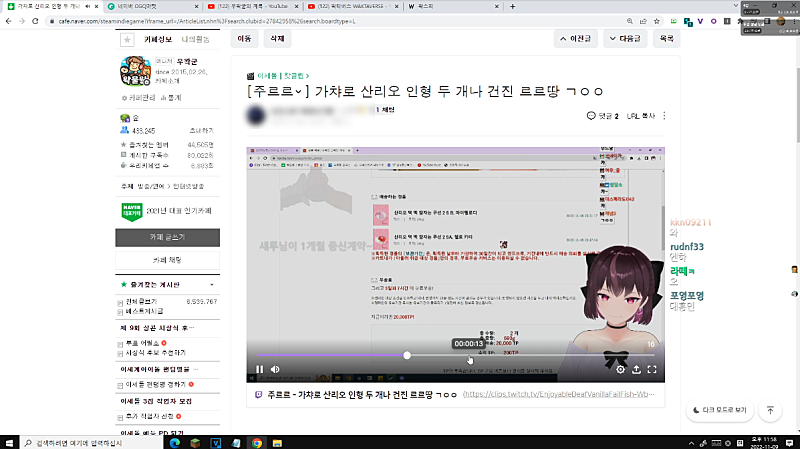This screenshot has height=449, width=800.
Task: Open the article list with 목록 button
Action: [666, 39]
